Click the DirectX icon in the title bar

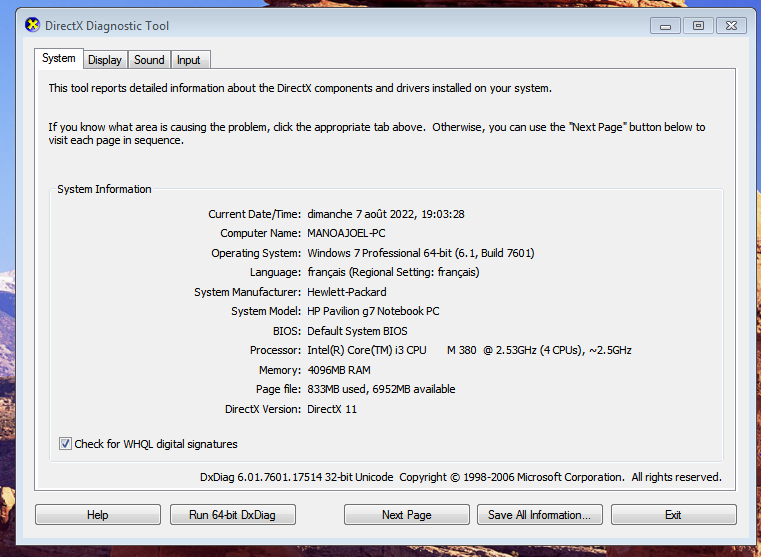[32, 25]
